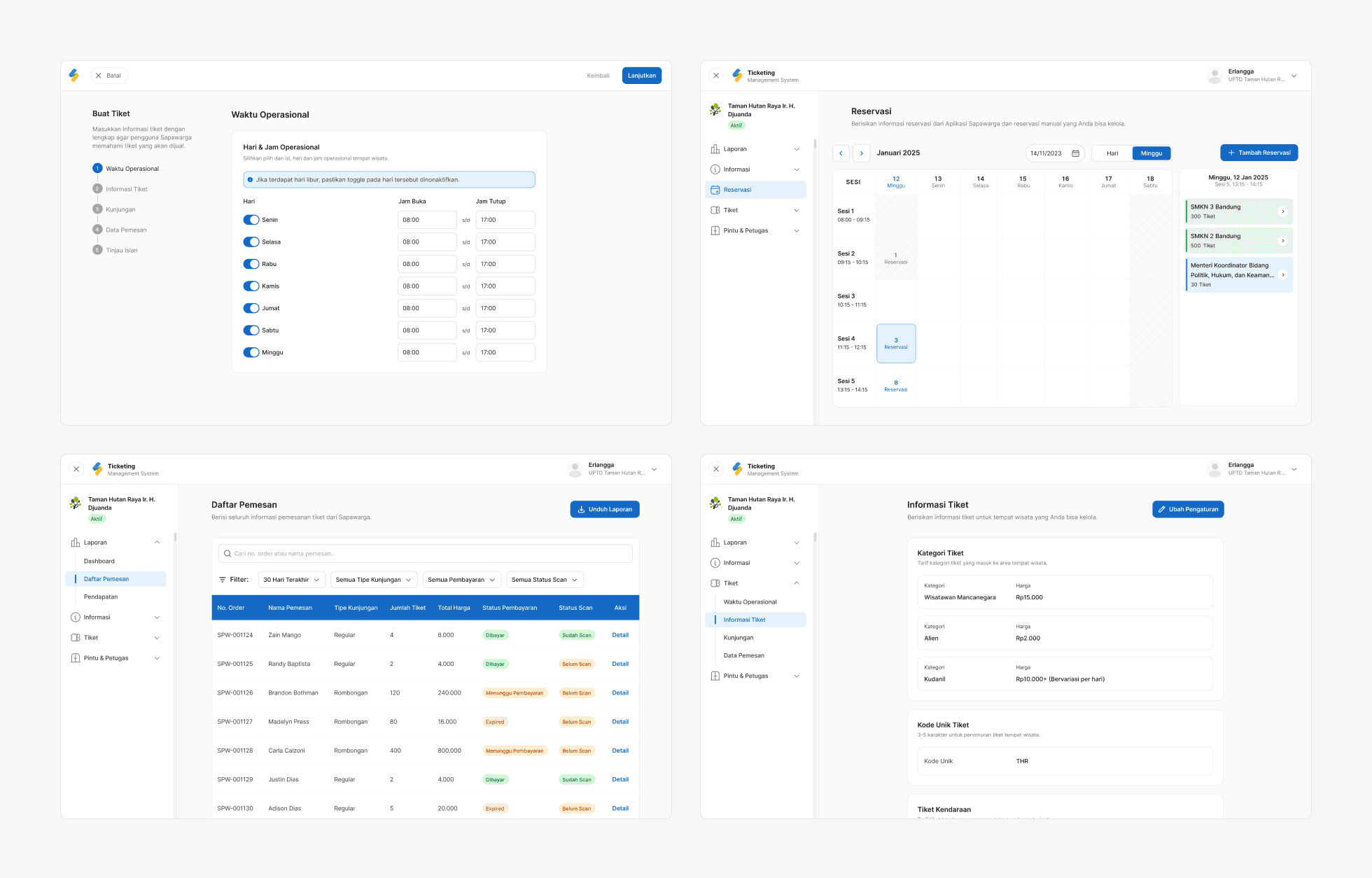This screenshot has height=878, width=1372.
Task: Open Detail link for order SPW-001124
Action: 619,635
